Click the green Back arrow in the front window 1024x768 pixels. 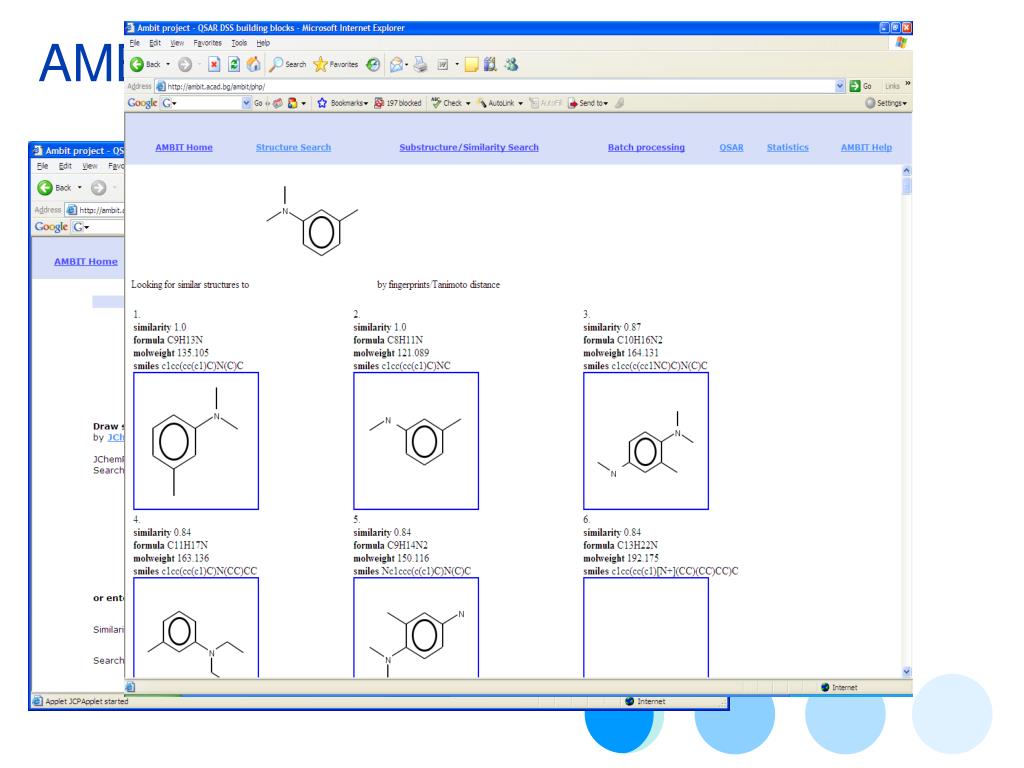coord(137,64)
